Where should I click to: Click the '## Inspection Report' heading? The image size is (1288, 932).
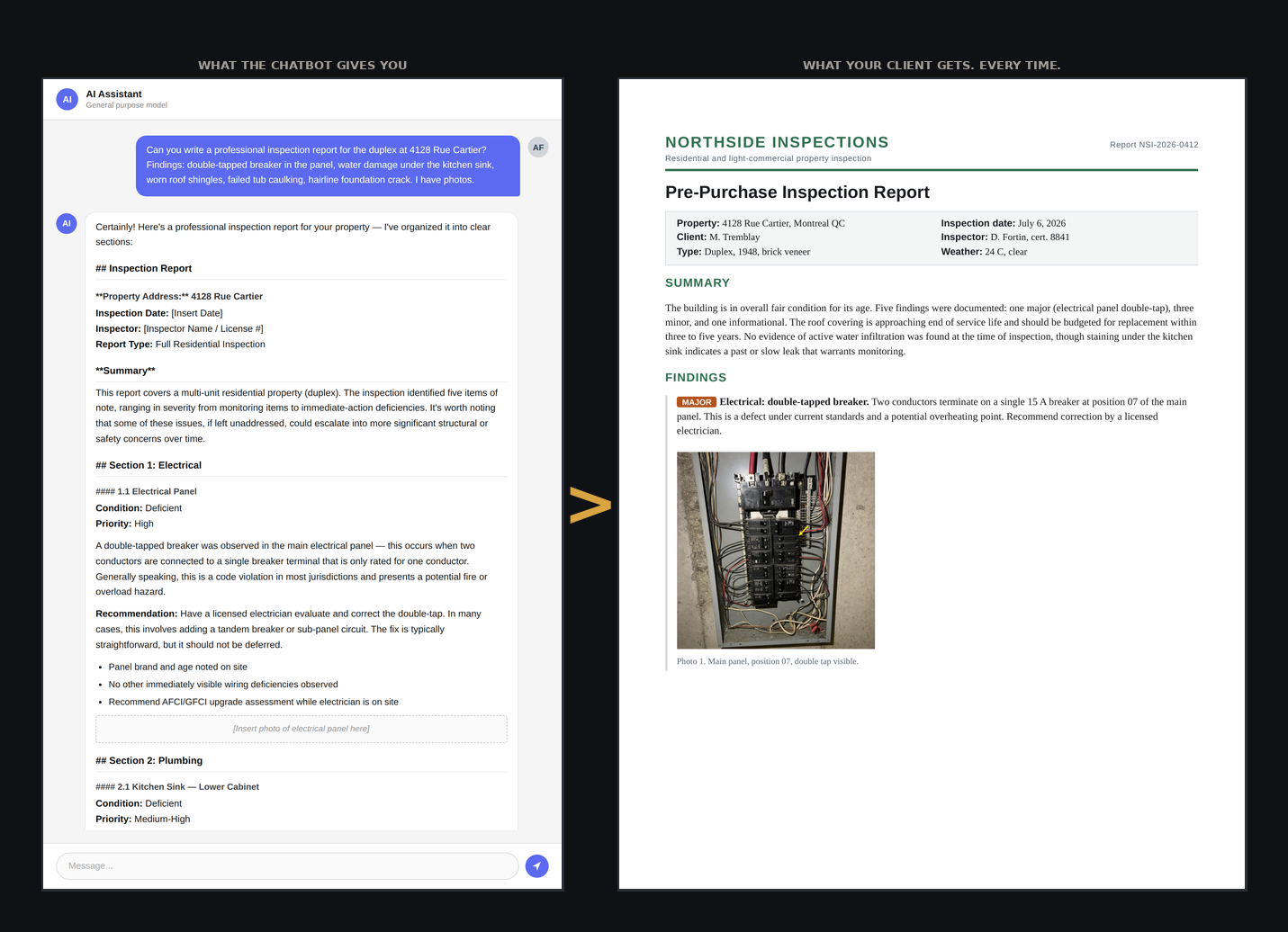click(x=144, y=268)
